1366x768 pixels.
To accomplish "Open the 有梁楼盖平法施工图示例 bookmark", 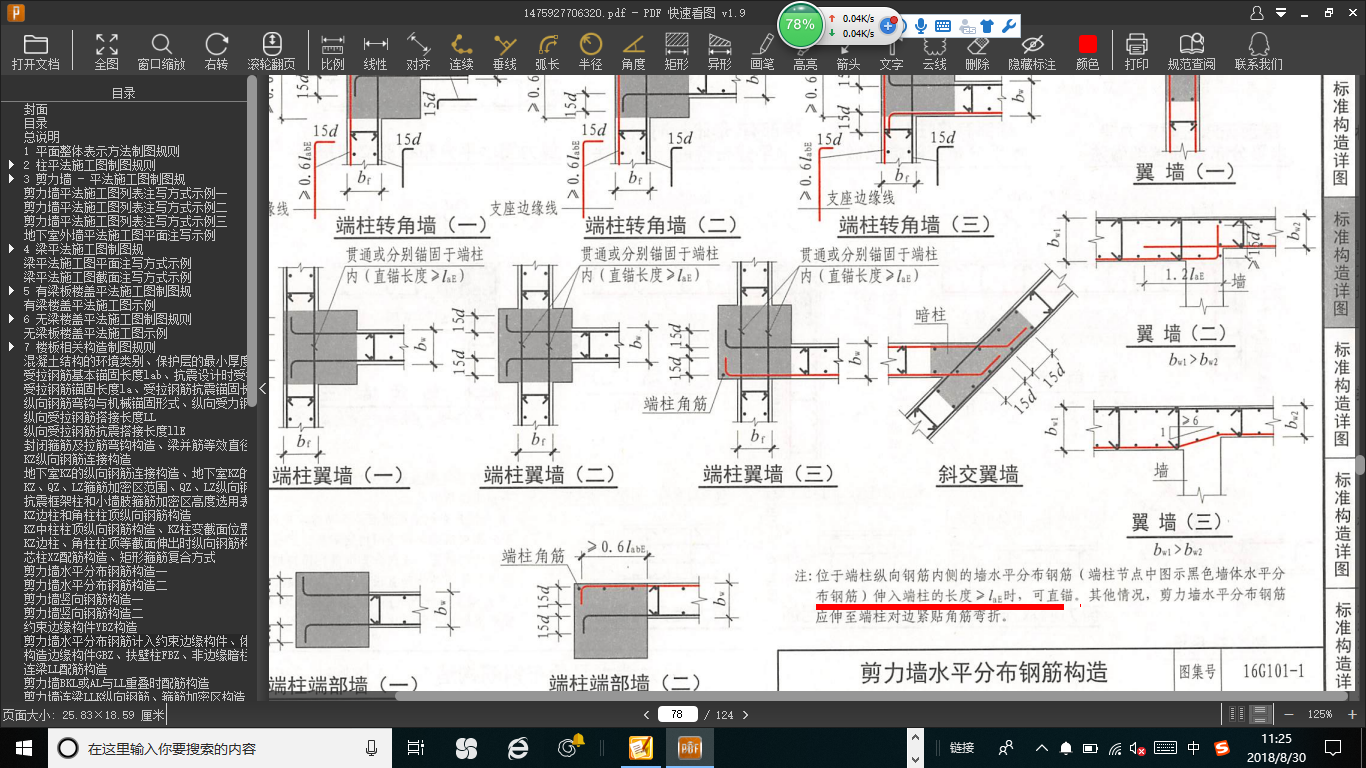I will 90,306.
